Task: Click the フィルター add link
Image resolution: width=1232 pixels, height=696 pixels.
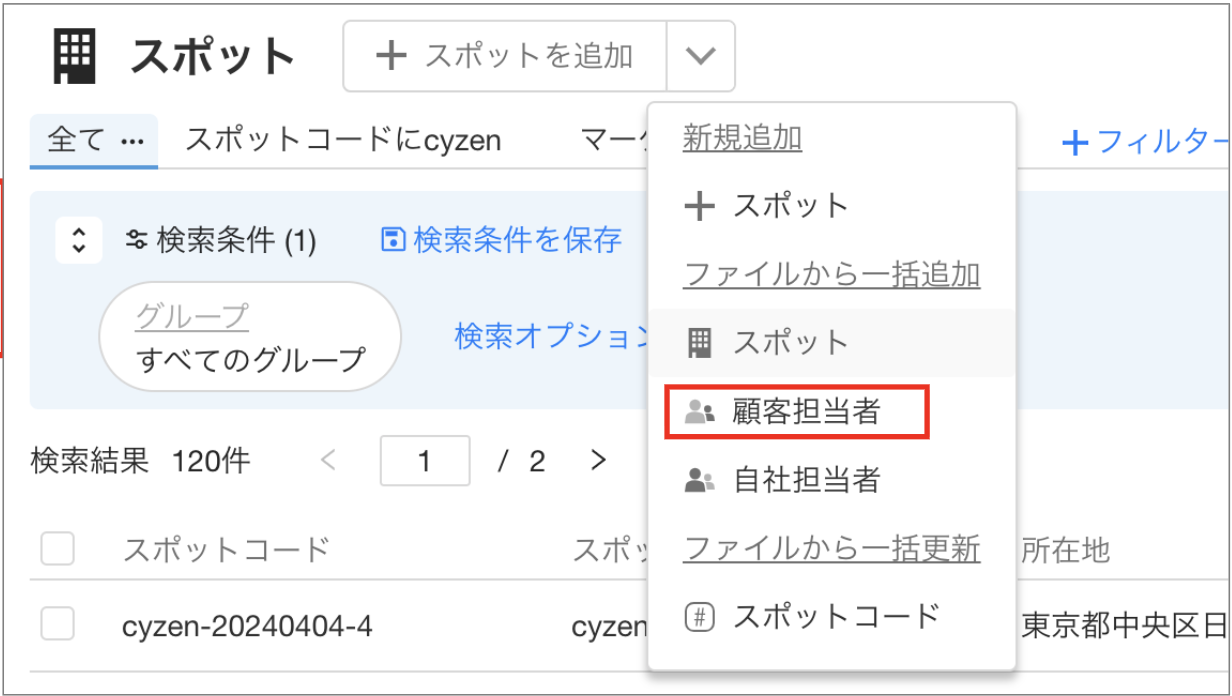Action: coord(1144,142)
